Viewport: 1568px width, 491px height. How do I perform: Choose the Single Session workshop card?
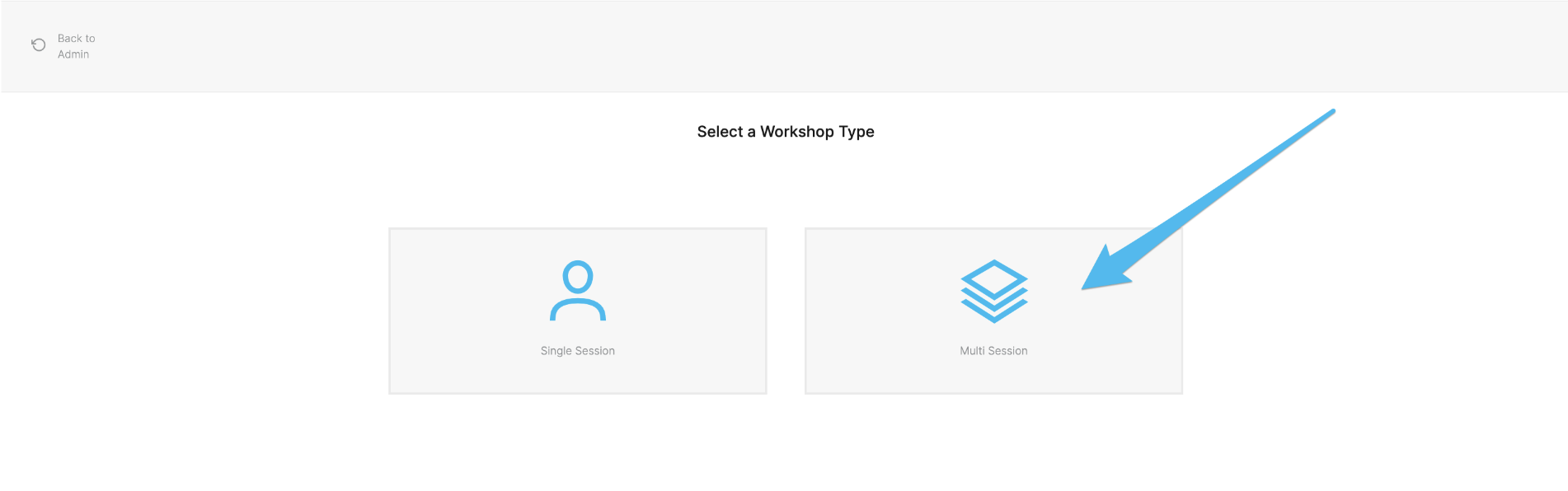click(578, 311)
